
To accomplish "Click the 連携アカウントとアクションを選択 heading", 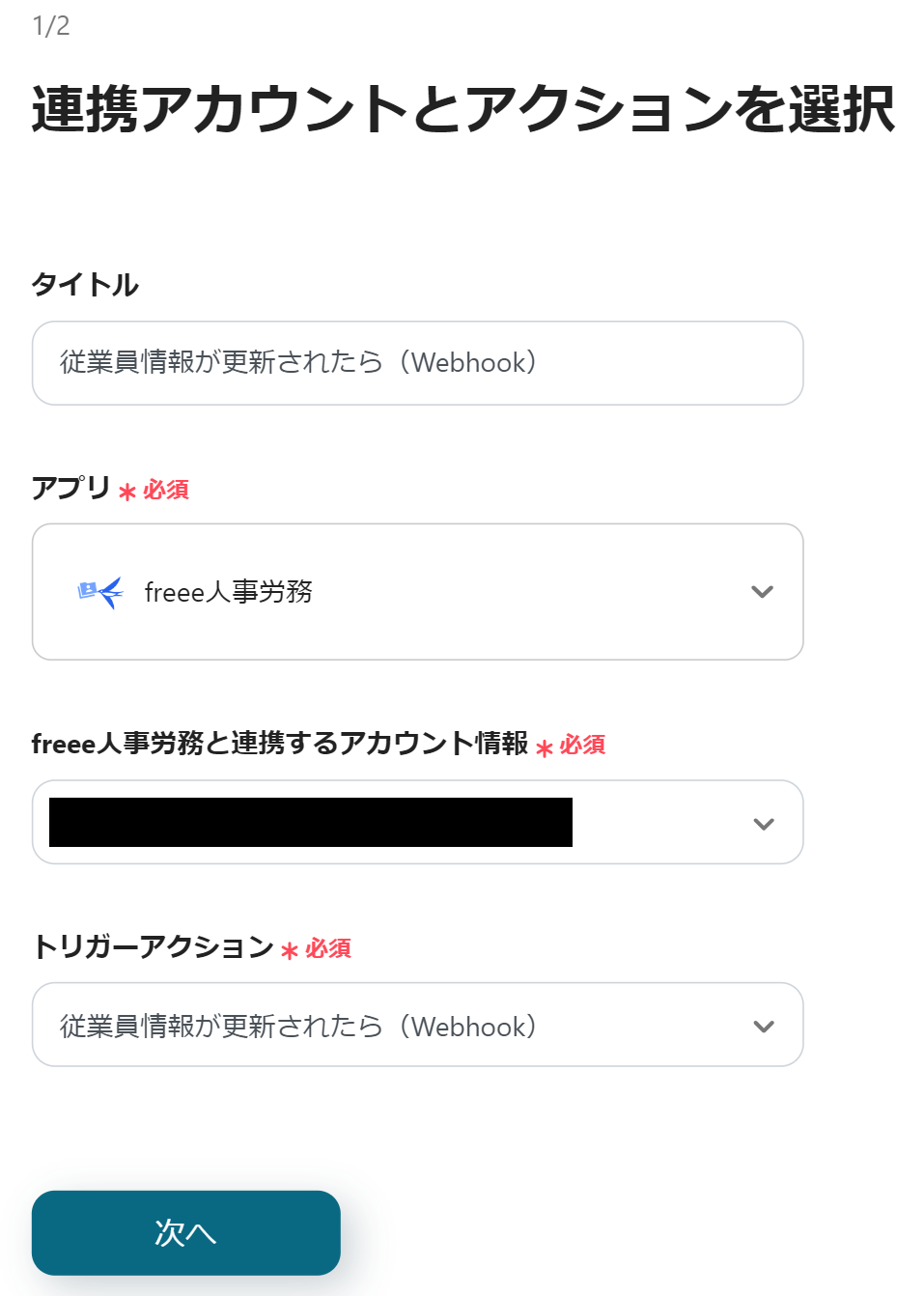I will point(463,109).
